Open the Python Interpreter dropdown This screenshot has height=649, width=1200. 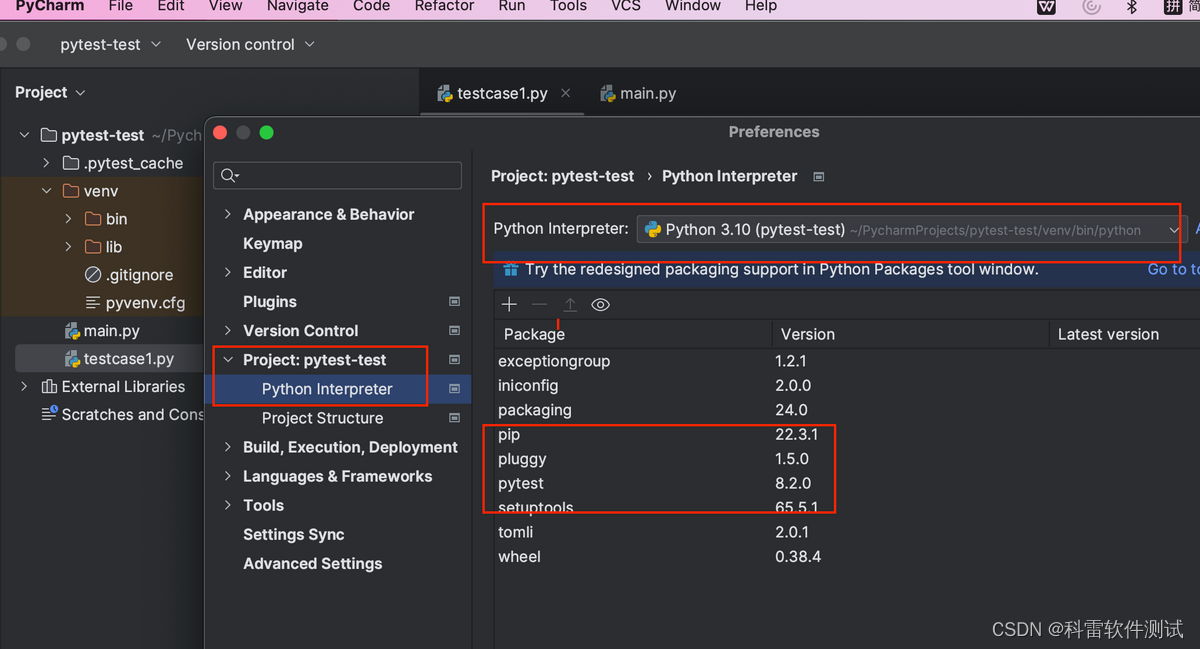tap(912, 229)
